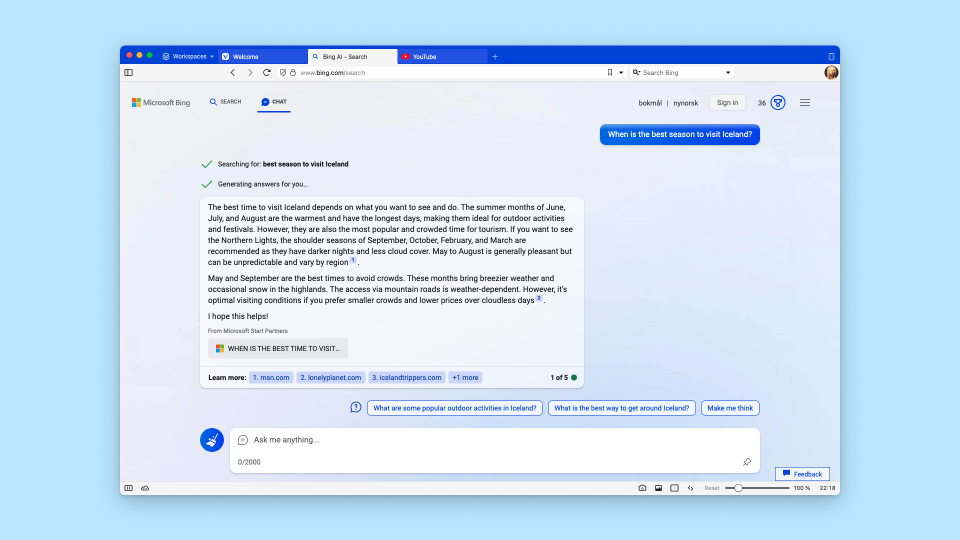Viewport: 960px width, 540px height.
Task: Toggle the panel icon in status bar
Action: [x=129, y=488]
